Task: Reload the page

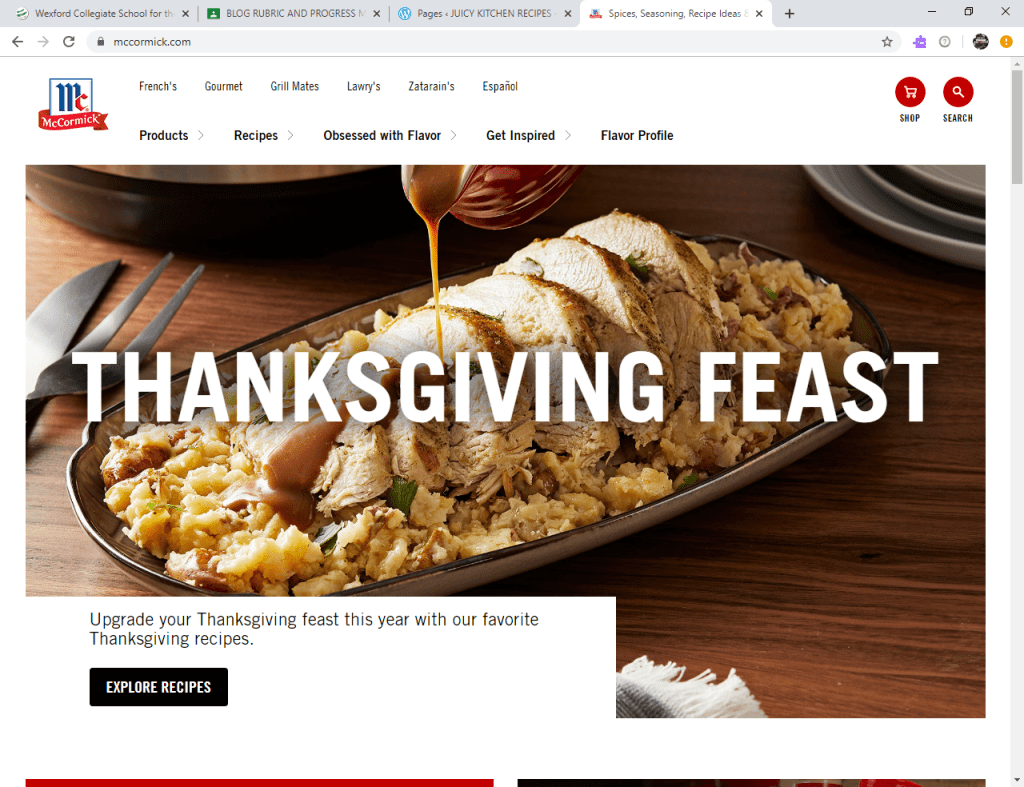Action: coord(69,42)
